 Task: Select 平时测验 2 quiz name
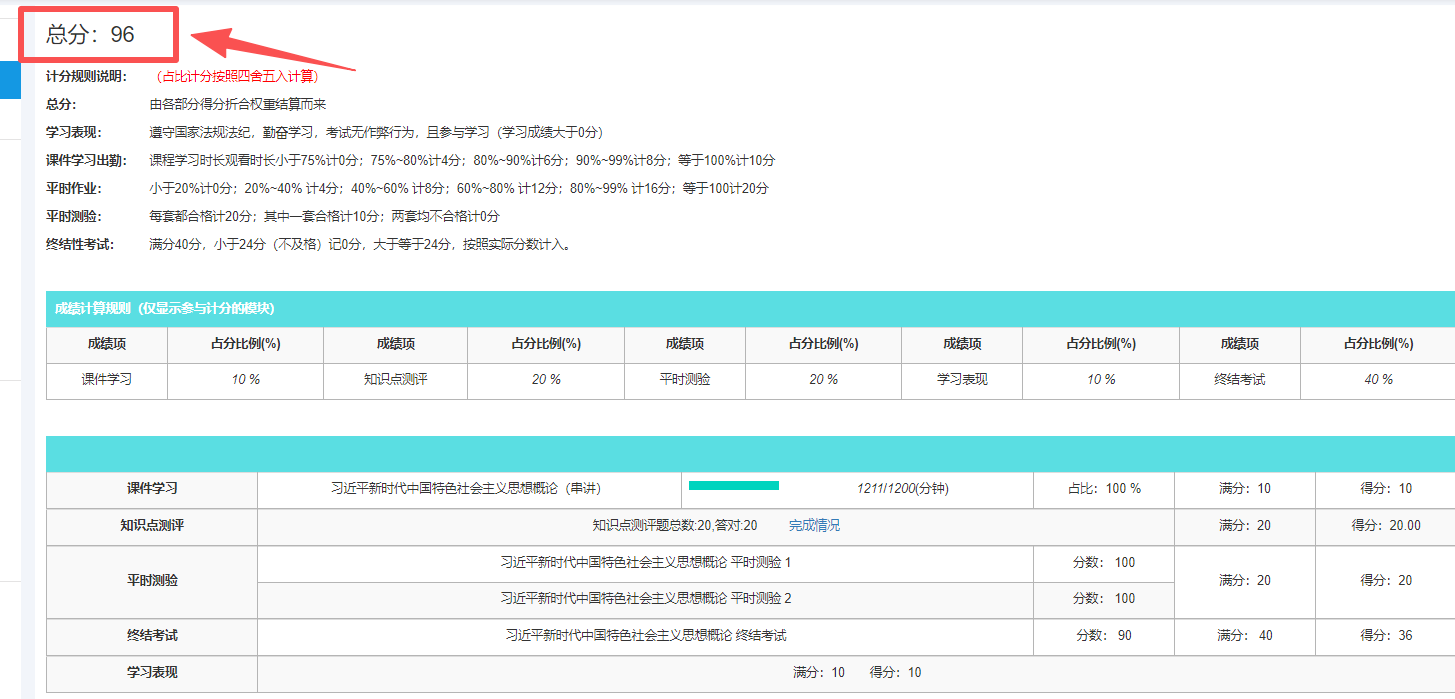click(645, 599)
